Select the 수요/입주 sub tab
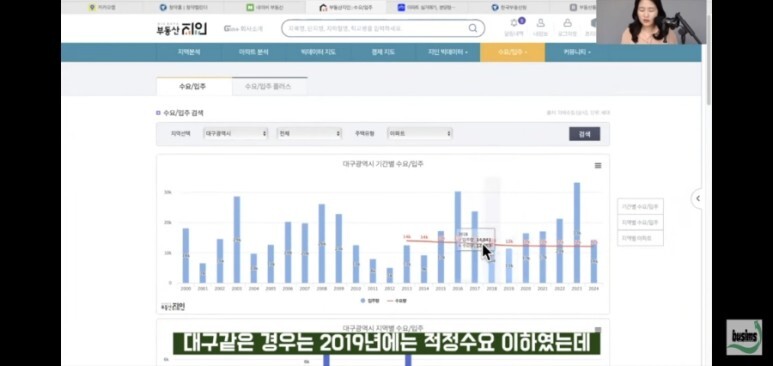773x366 pixels. point(194,86)
